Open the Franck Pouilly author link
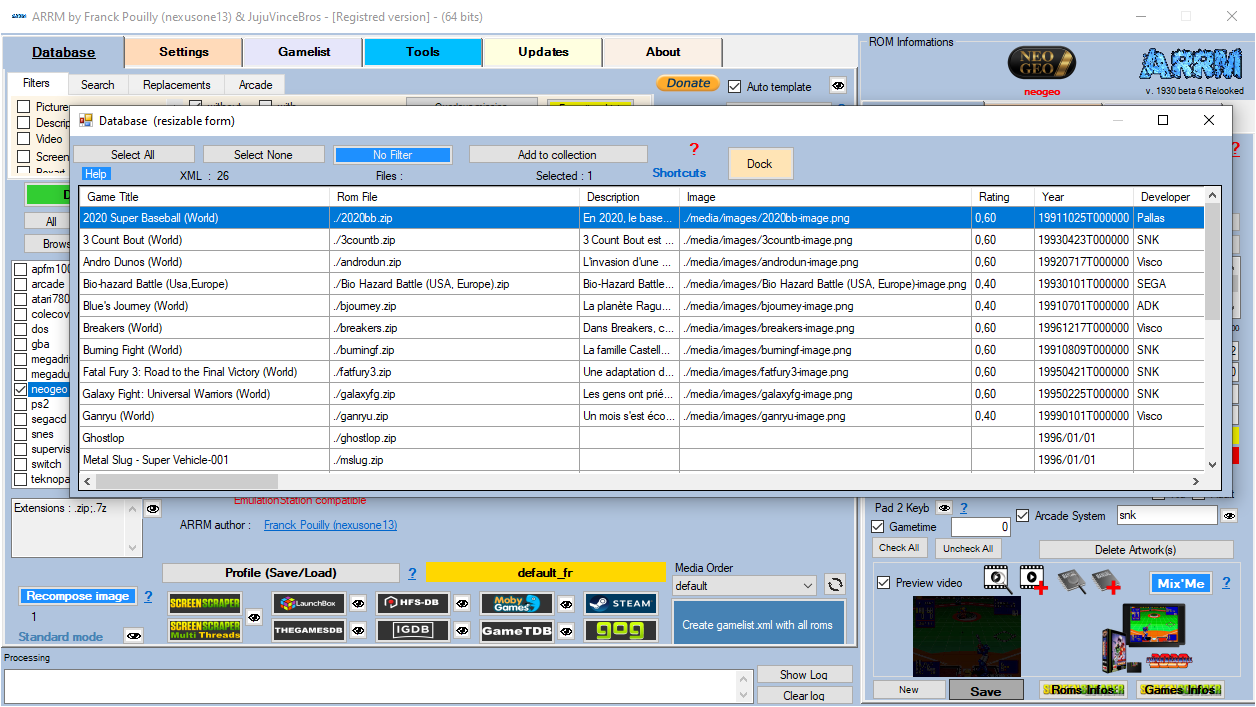 330,525
